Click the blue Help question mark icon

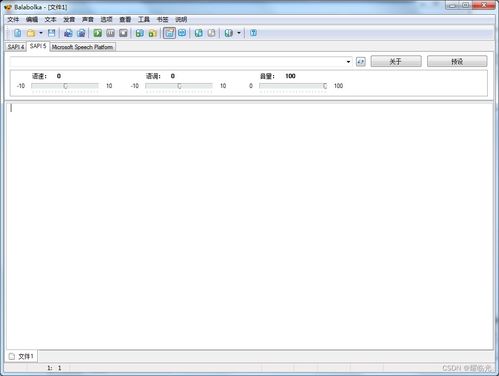(x=253, y=33)
